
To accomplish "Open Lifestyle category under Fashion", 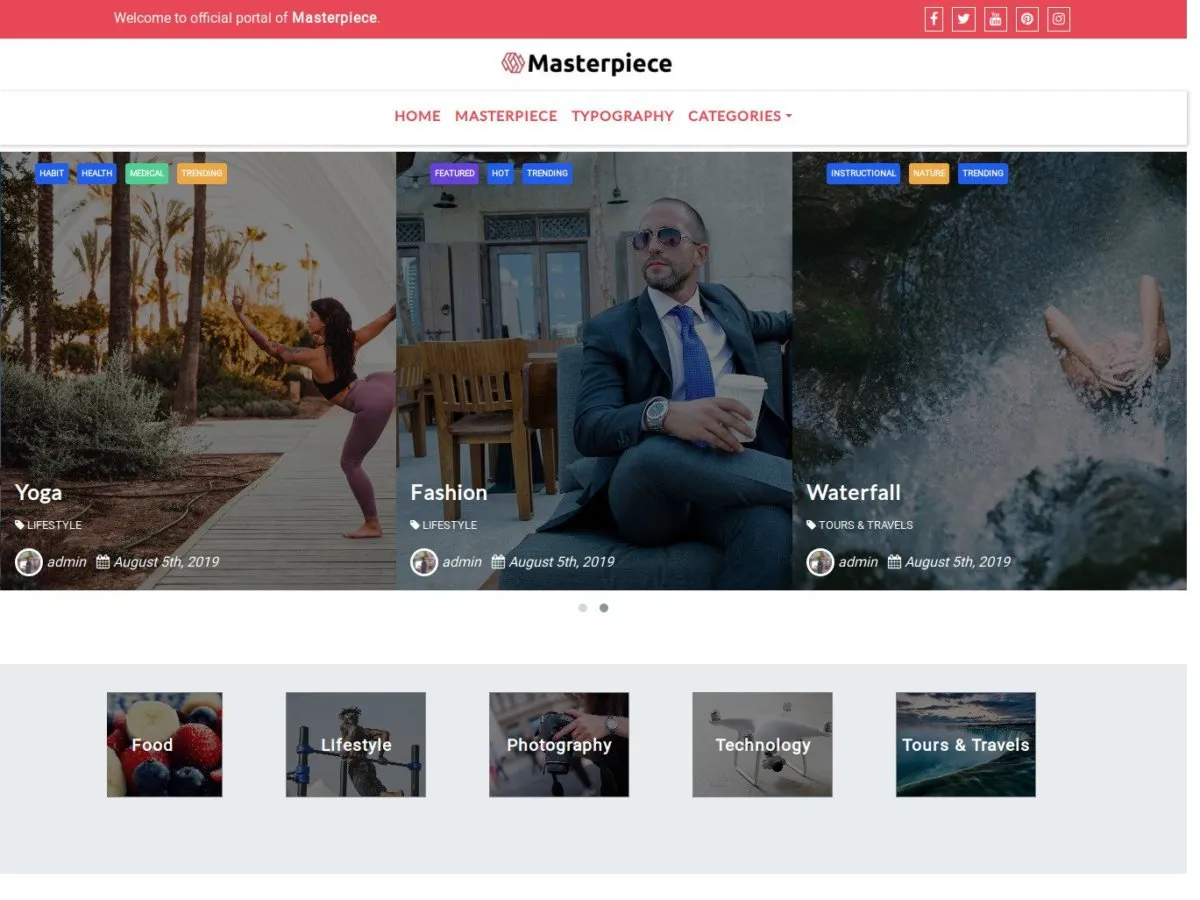I will [x=450, y=525].
